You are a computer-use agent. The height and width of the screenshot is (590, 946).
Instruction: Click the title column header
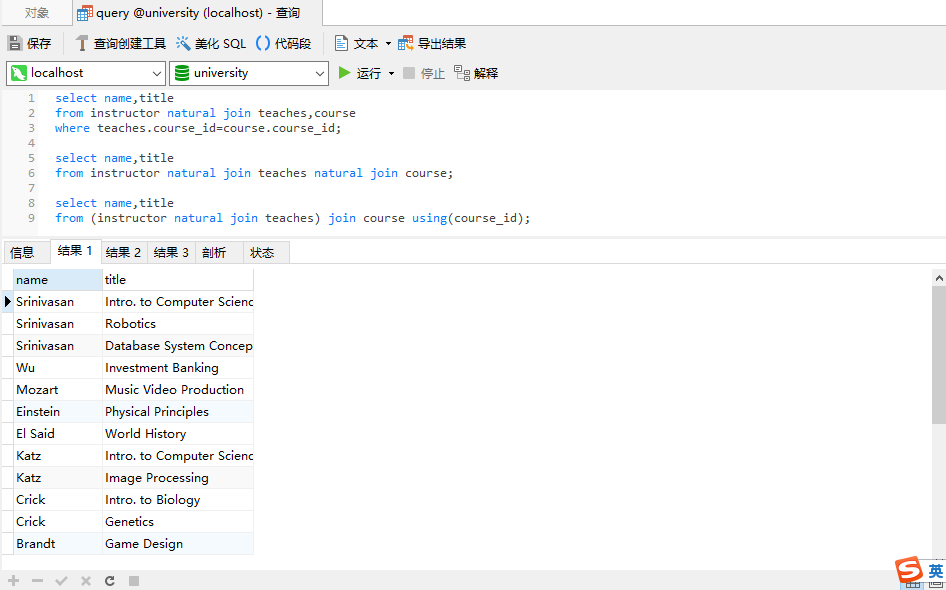point(178,280)
